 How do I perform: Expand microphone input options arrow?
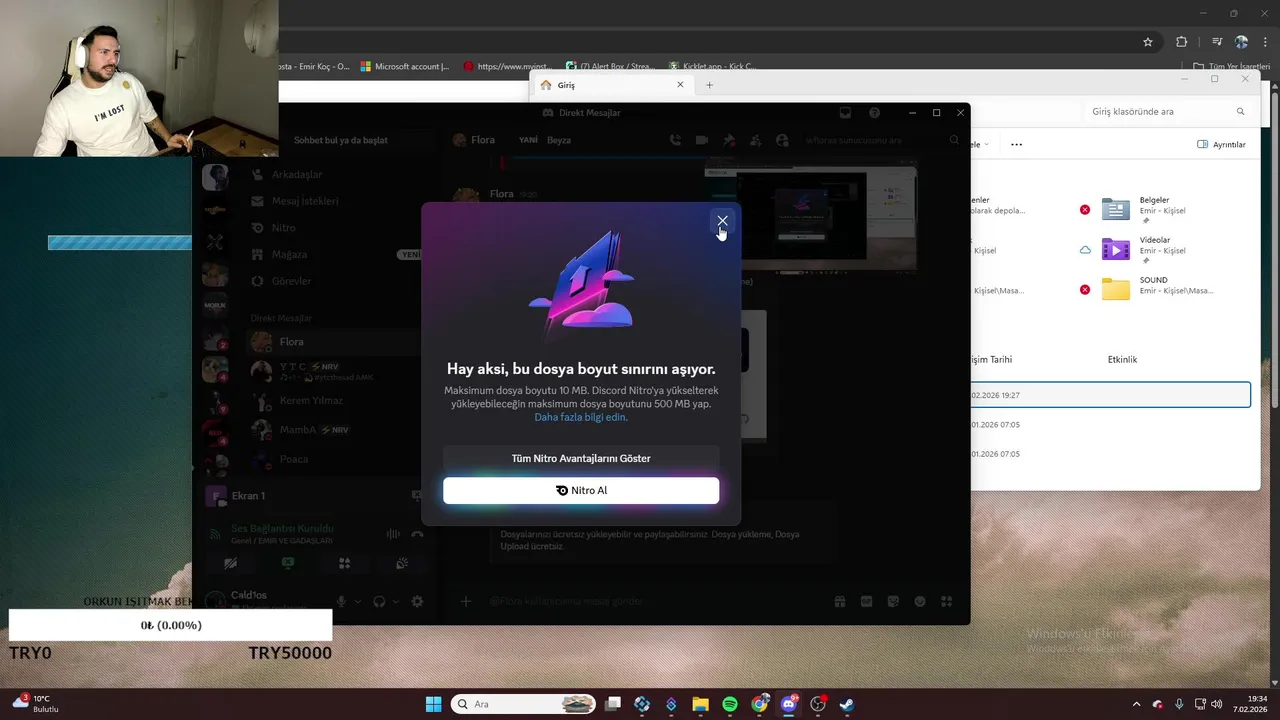tap(357, 601)
